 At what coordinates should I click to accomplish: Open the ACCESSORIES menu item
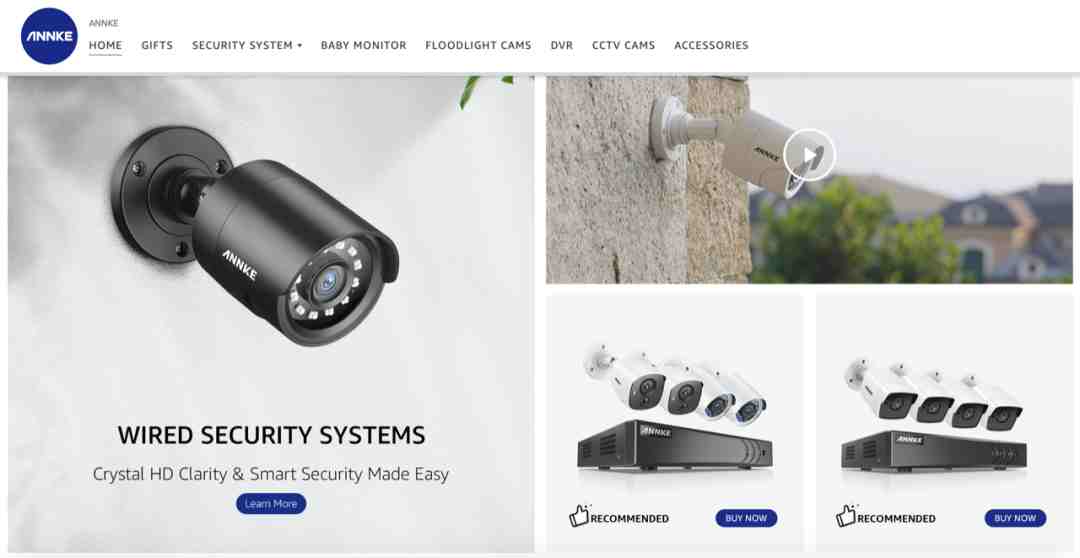(711, 45)
